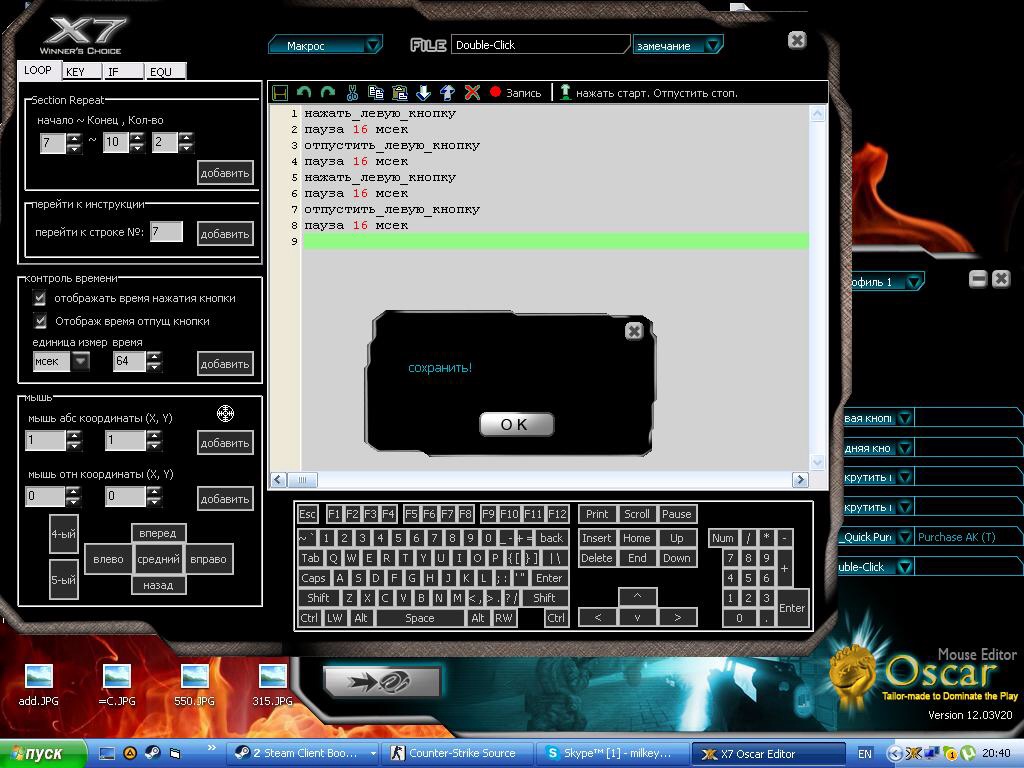The height and width of the screenshot is (768, 1024).
Task: Expand the Double-Click button assignment dropdown
Action: [x=904, y=567]
